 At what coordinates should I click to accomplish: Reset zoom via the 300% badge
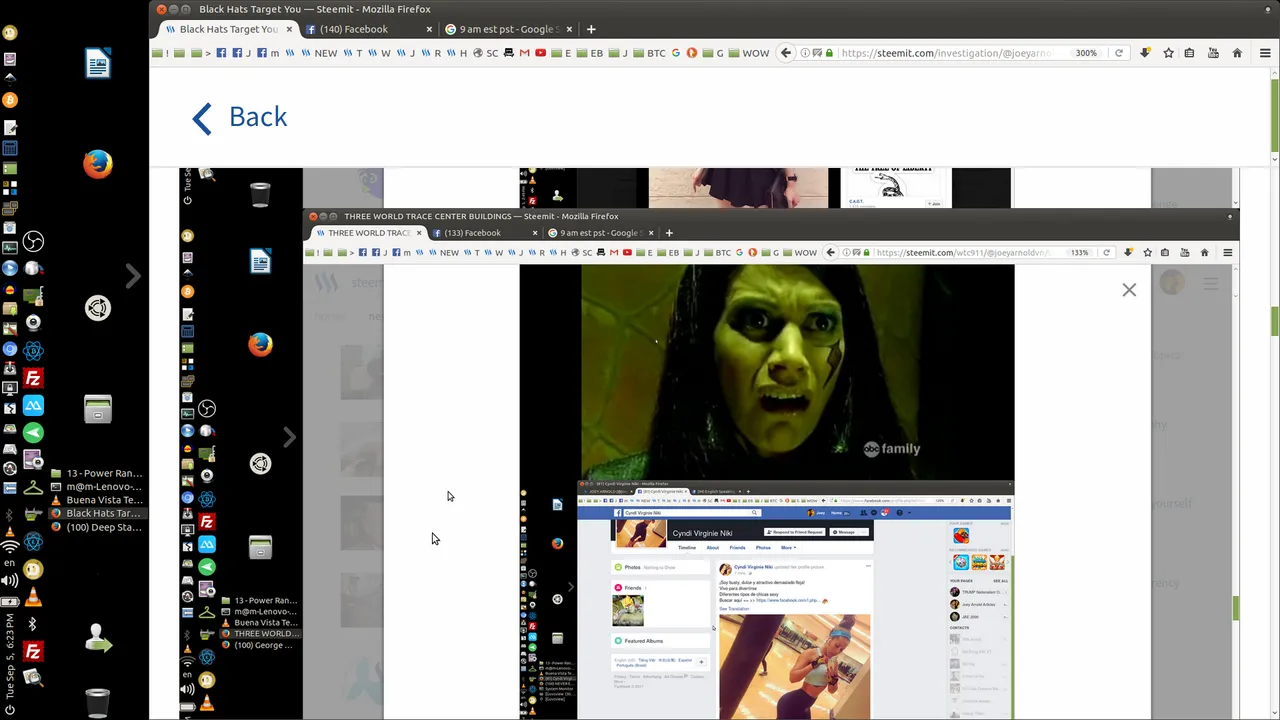[1086, 53]
